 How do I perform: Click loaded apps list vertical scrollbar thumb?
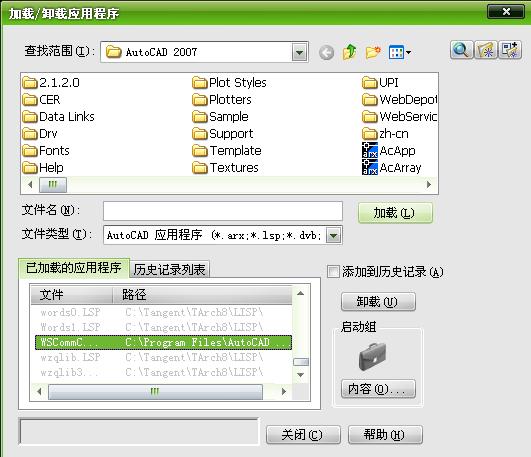point(301,362)
